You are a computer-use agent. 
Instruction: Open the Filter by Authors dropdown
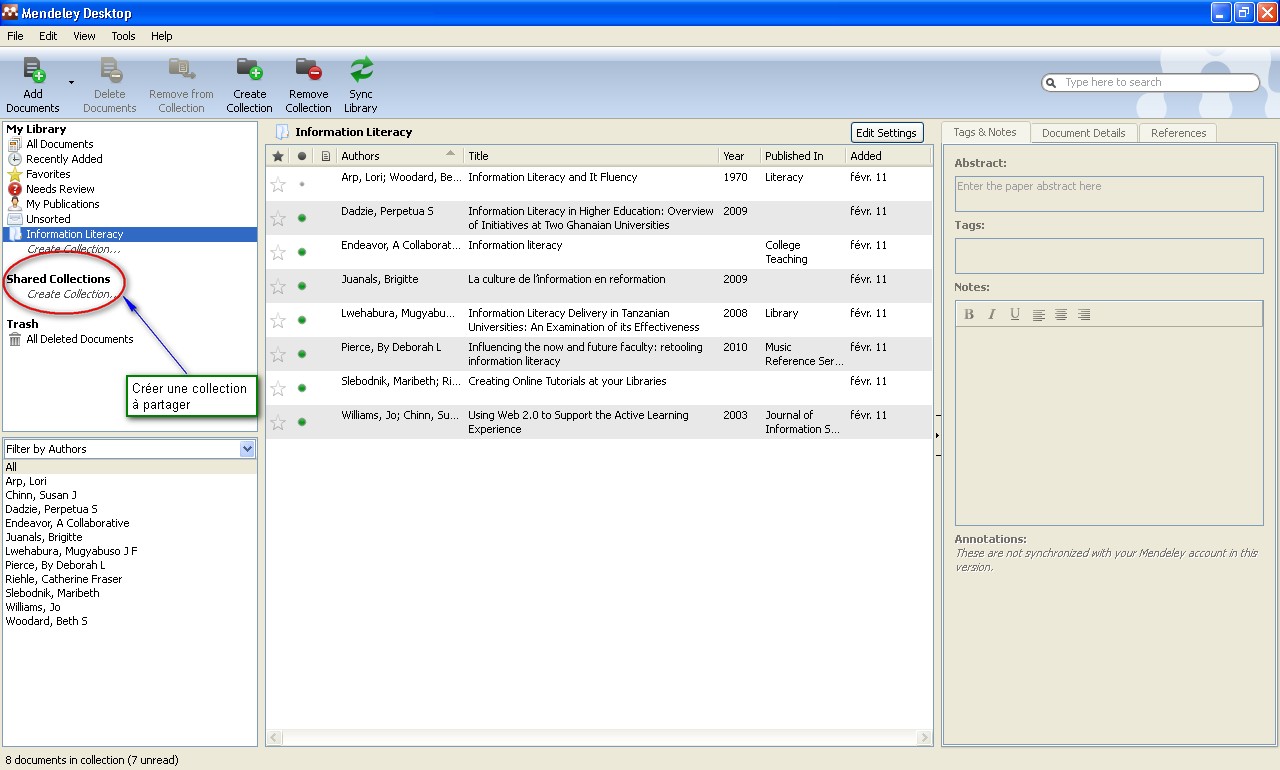[247, 449]
